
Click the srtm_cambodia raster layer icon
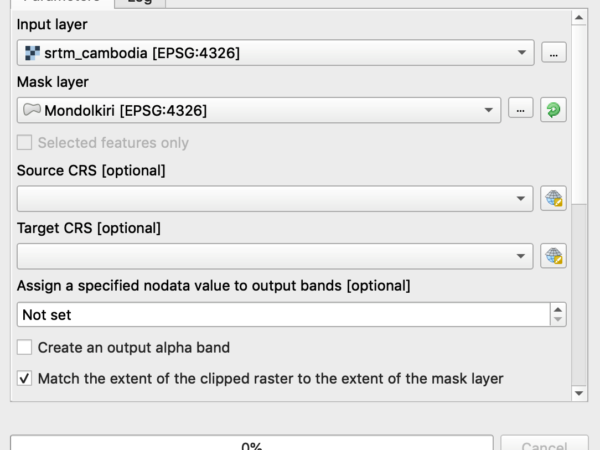pyautogui.click(x=32, y=53)
